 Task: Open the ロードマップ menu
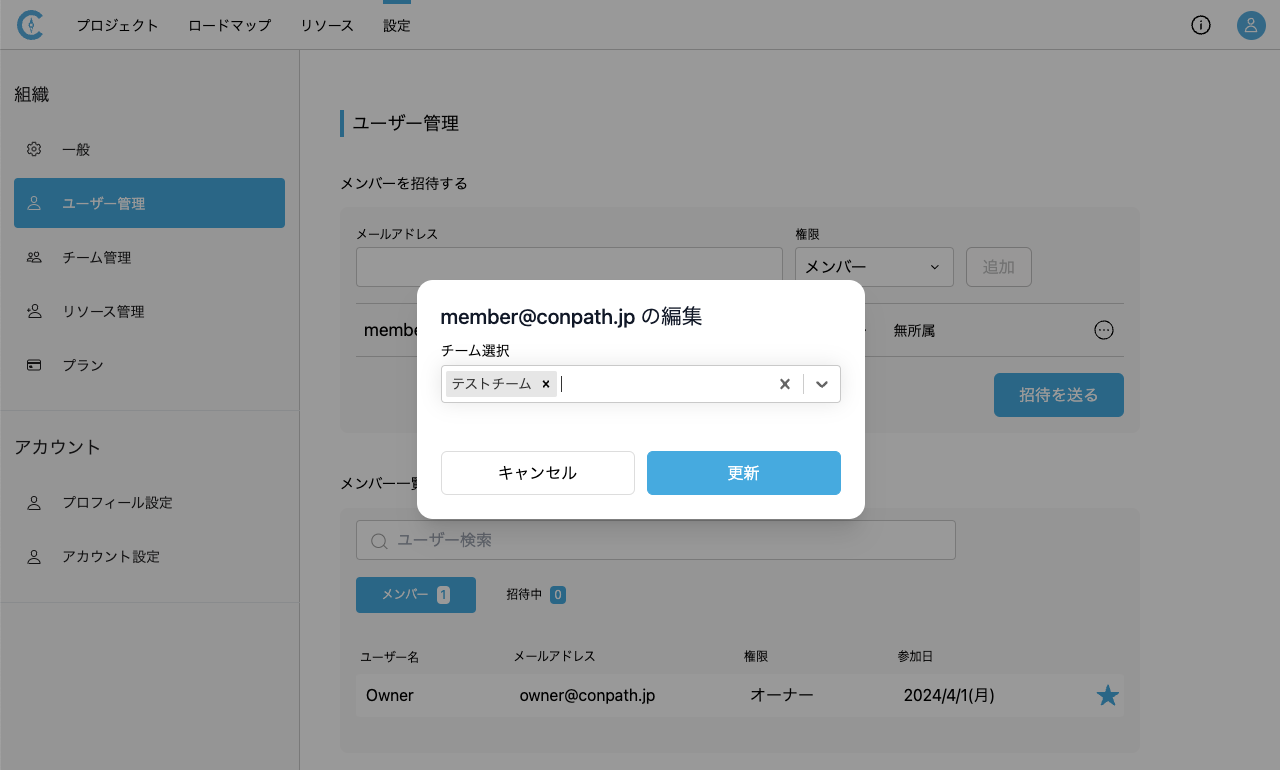click(x=229, y=26)
